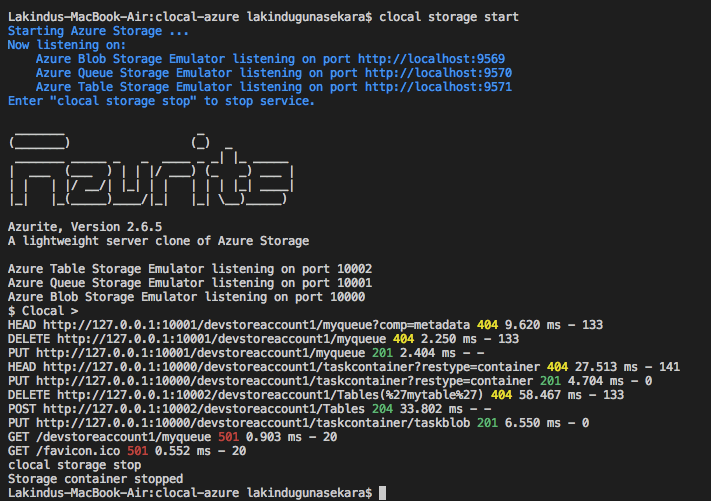Click the PUT taskcontainer/taskblob request line
This screenshot has height=501, width=711.
[298, 424]
